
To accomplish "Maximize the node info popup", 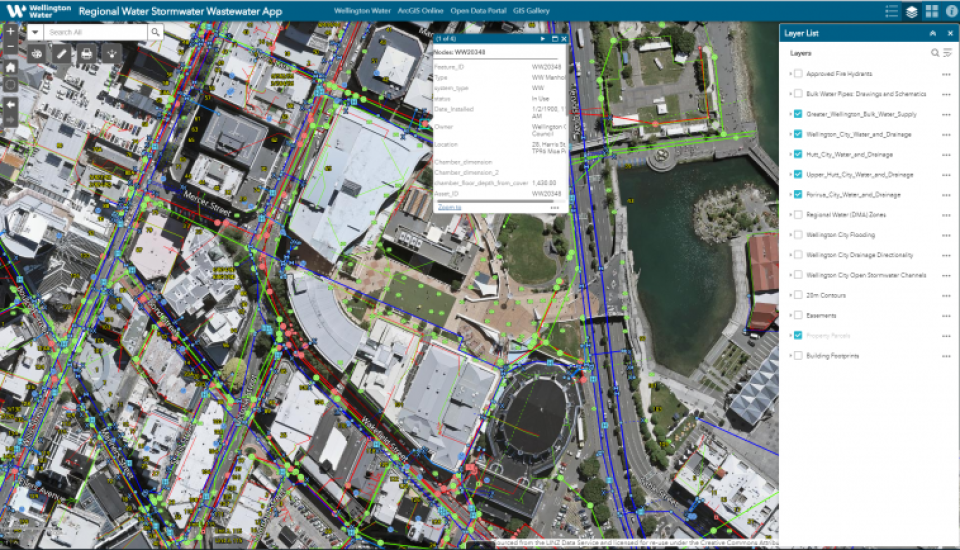I will [555, 39].
